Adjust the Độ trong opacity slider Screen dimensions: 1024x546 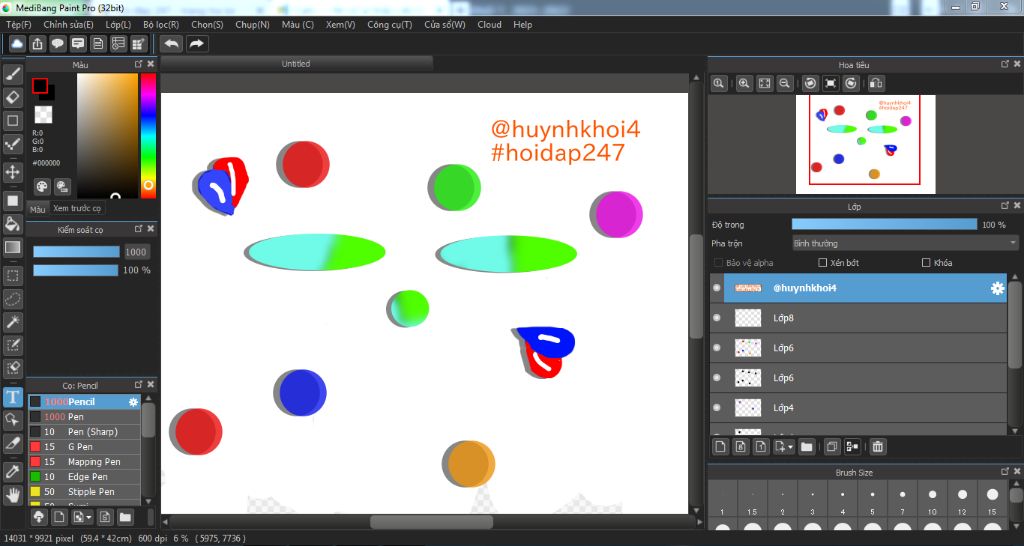pyautogui.click(x=884, y=225)
